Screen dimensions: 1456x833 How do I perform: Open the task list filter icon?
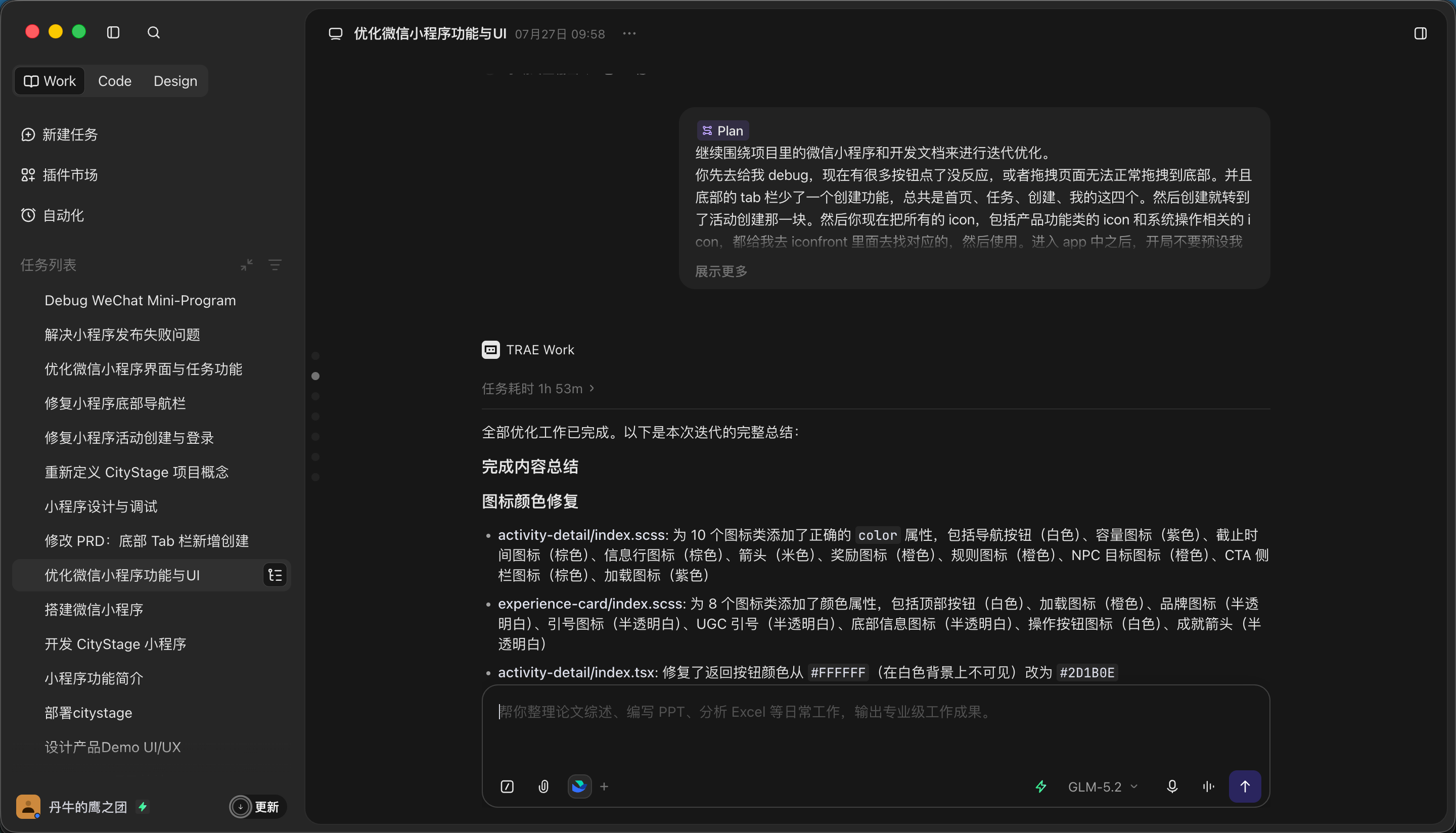click(275, 265)
